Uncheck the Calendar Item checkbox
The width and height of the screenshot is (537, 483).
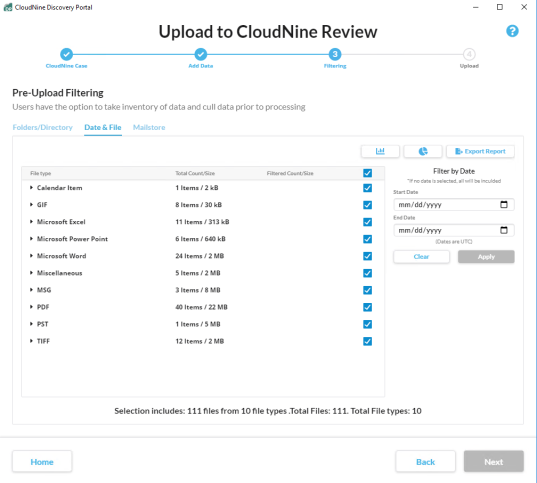367,188
